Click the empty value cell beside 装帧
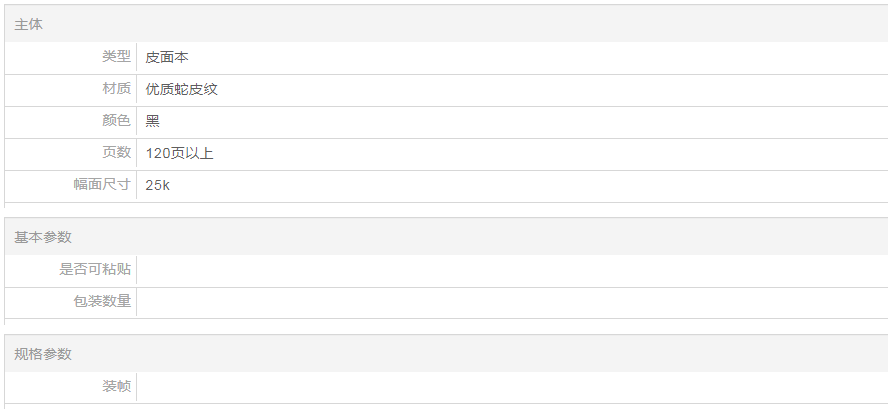This screenshot has width=894, height=409. (x=510, y=386)
